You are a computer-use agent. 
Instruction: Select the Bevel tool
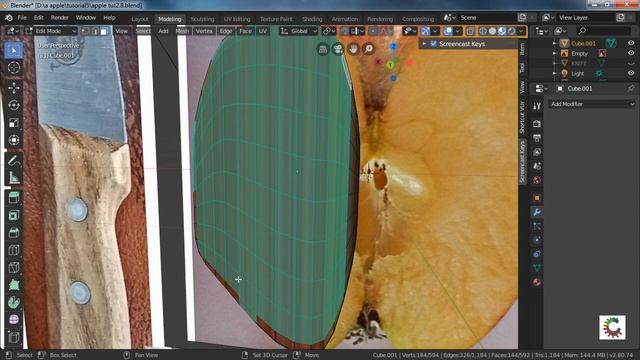14,233
